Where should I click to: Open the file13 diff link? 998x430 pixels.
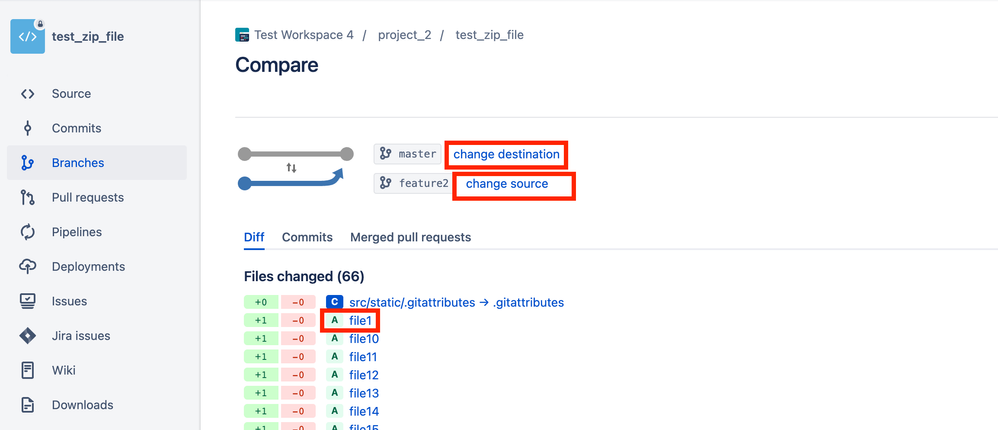[x=364, y=393]
